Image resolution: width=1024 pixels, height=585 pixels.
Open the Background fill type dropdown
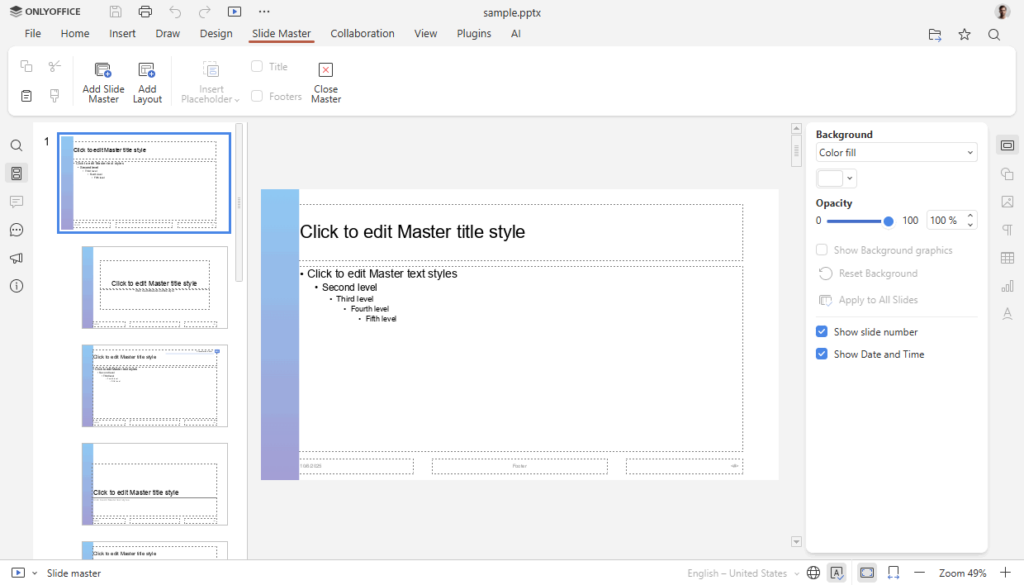click(895, 152)
